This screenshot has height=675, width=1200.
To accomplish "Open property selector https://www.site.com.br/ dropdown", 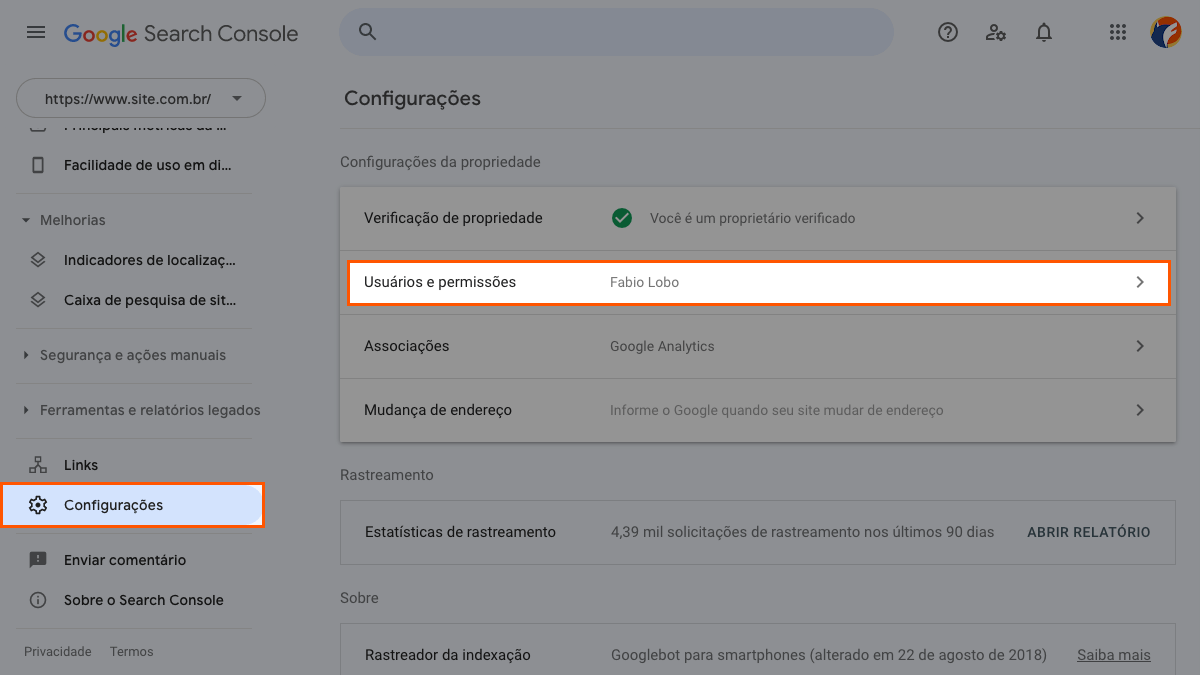I will click(x=141, y=99).
